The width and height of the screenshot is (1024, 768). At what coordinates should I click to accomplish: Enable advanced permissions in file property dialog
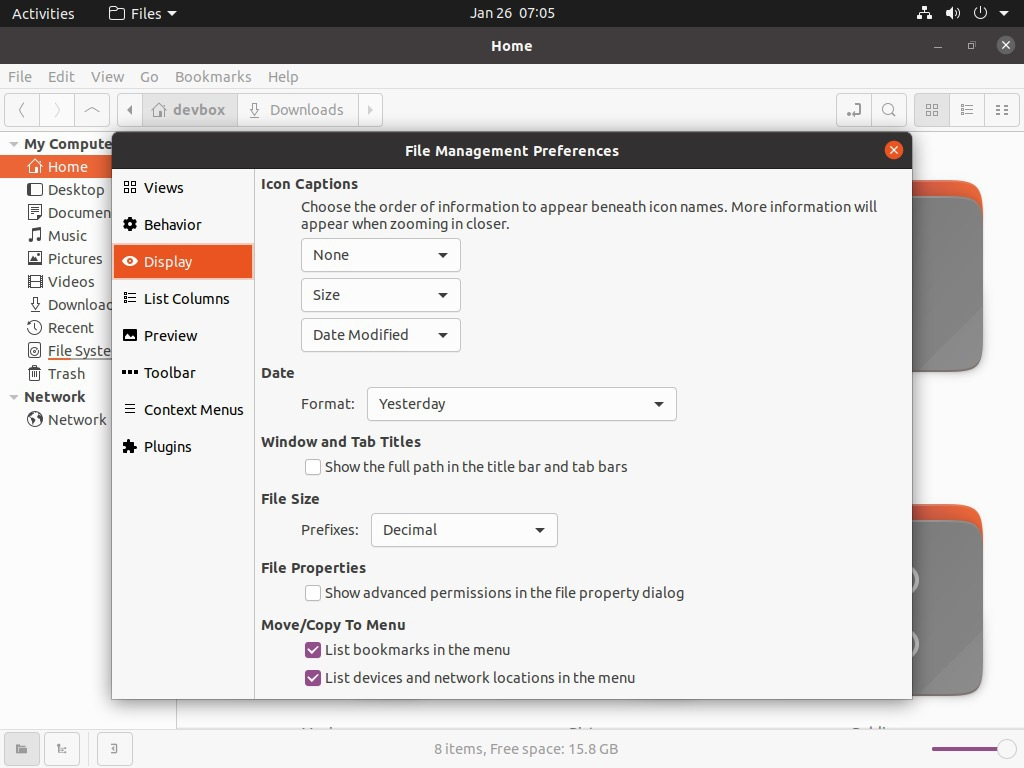click(313, 593)
